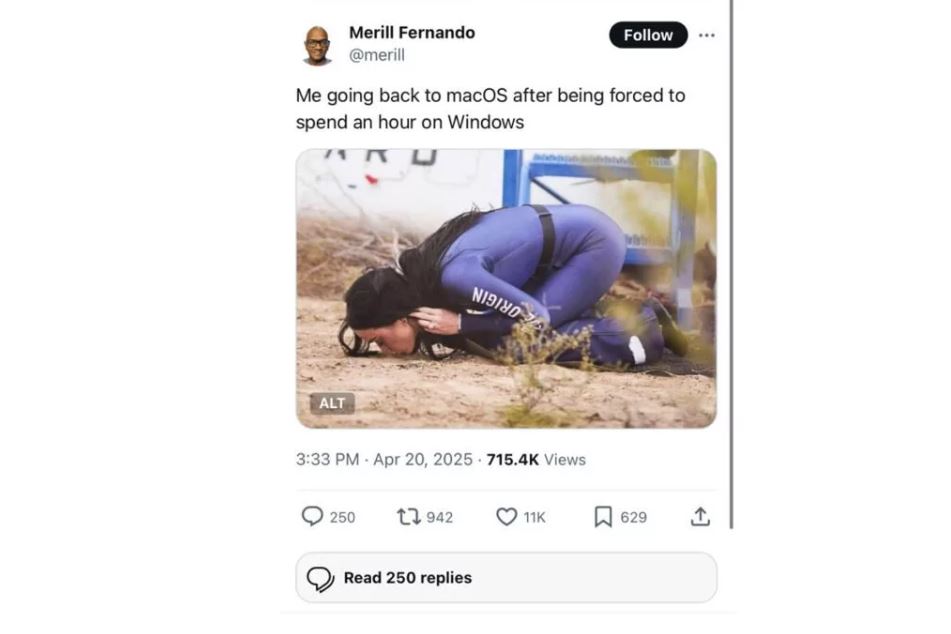Click the Read 250 replies button
This screenshot has width=951, height=634.
click(x=506, y=578)
